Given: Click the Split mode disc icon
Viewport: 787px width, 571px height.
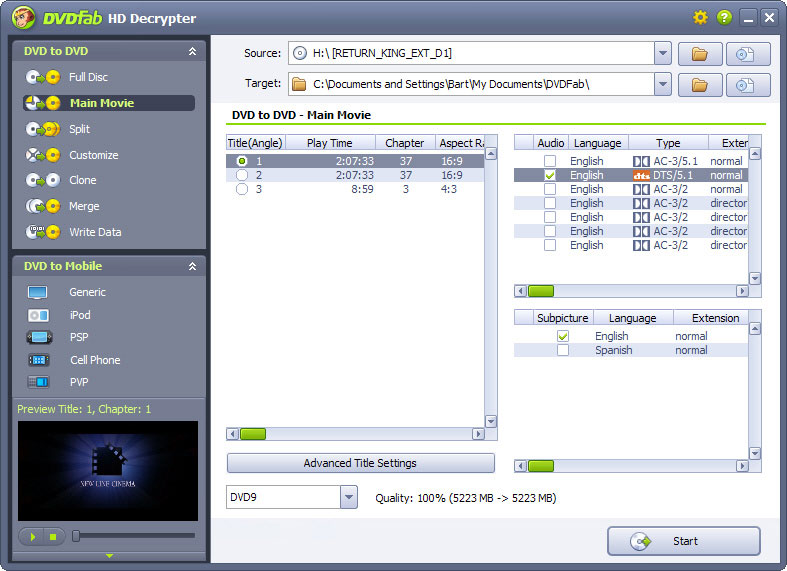Looking at the screenshot, I should [43, 129].
